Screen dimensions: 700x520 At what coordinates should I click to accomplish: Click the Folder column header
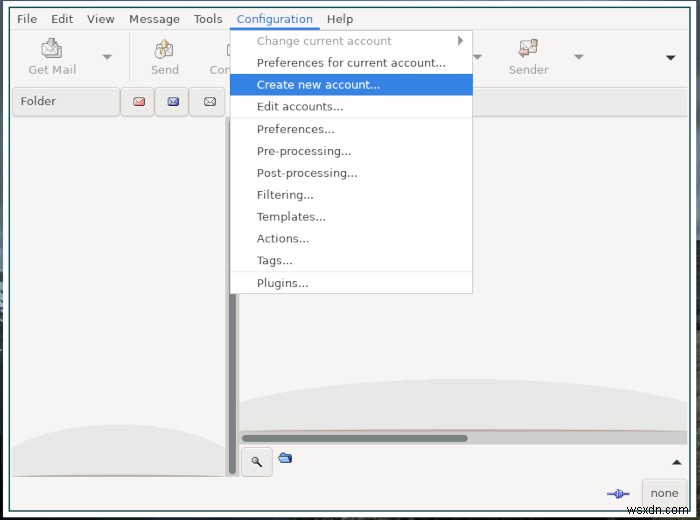coord(66,102)
